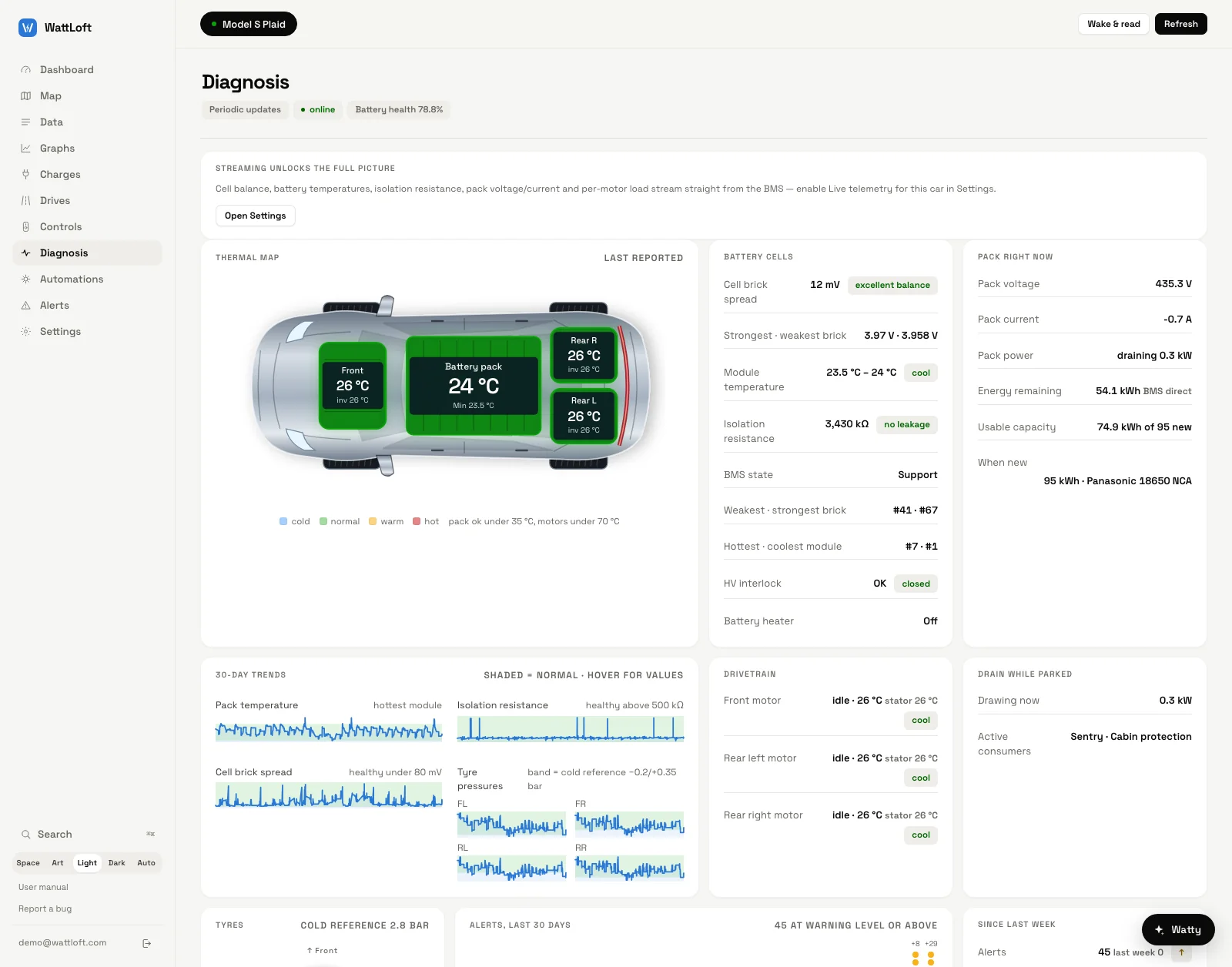Click the Report a bug link
The height and width of the screenshot is (967, 1232).
pyautogui.click(x=45, y=909)
